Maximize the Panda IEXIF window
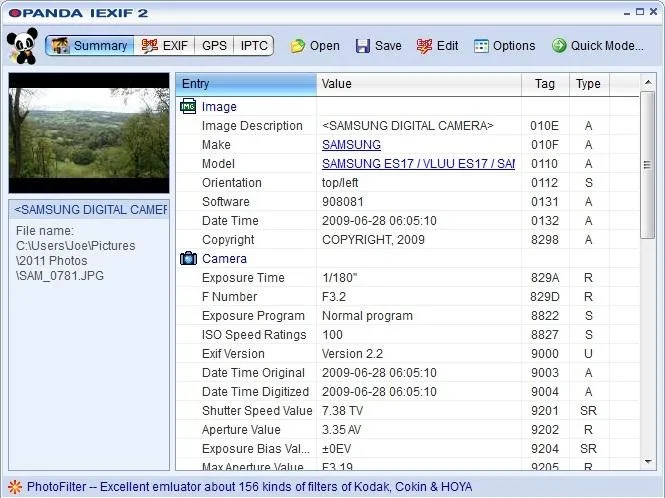Viewport: 665px width, 498px height. click(640, 12)
